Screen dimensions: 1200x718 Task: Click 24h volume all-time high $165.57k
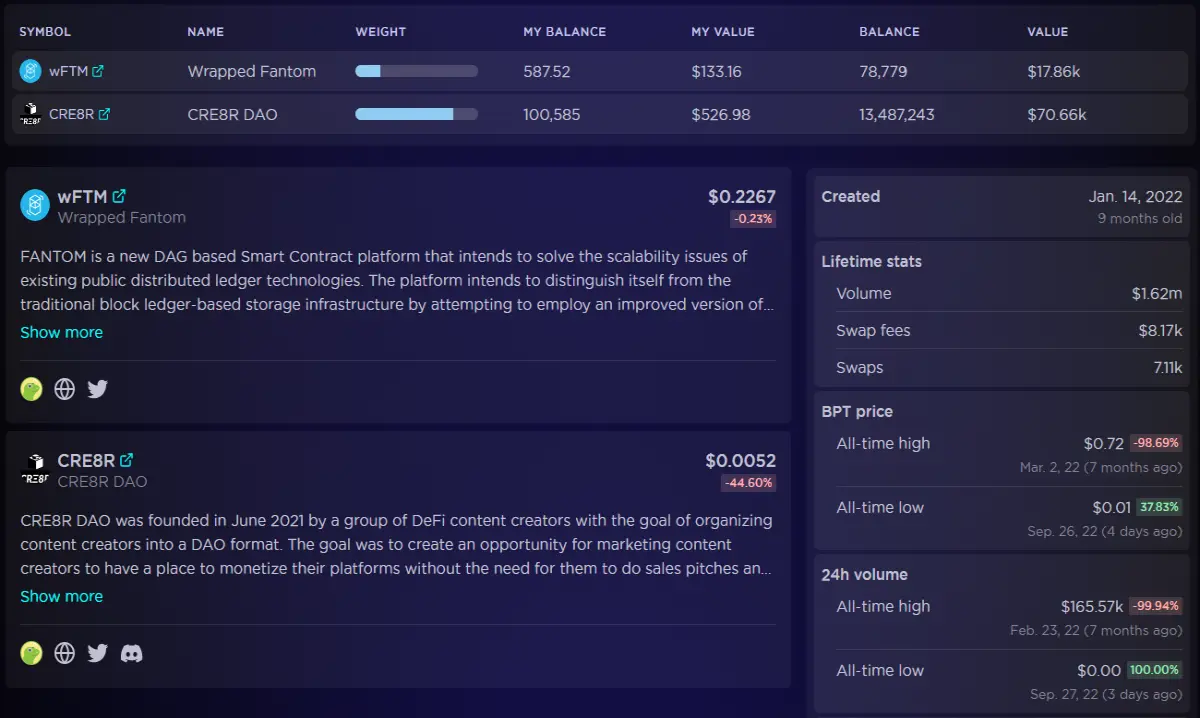pyautogui.click(x=1092, y=606)
